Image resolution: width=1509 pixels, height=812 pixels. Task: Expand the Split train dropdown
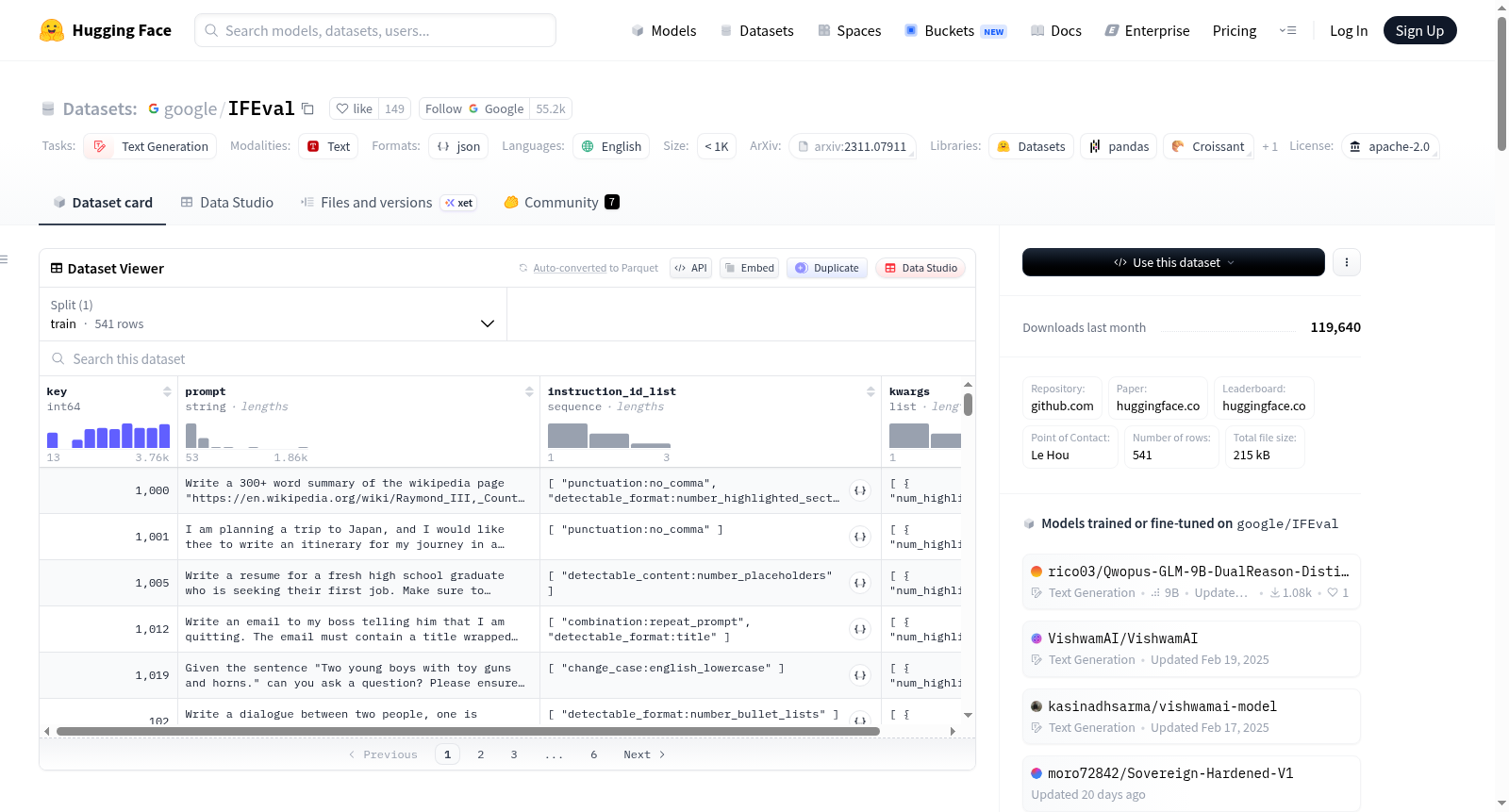tap(273, 314)
